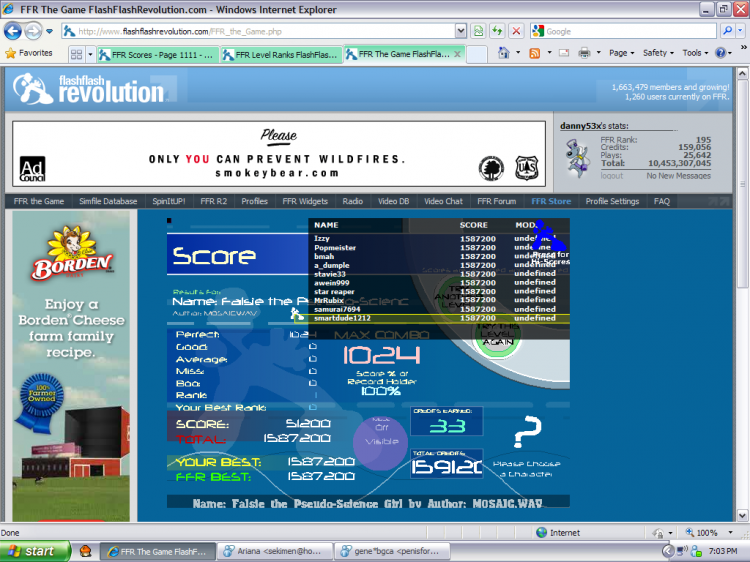Open the Video Chat nav link
Image resolution: width=750 pixels, height=562 pixels.
[443, 201]
